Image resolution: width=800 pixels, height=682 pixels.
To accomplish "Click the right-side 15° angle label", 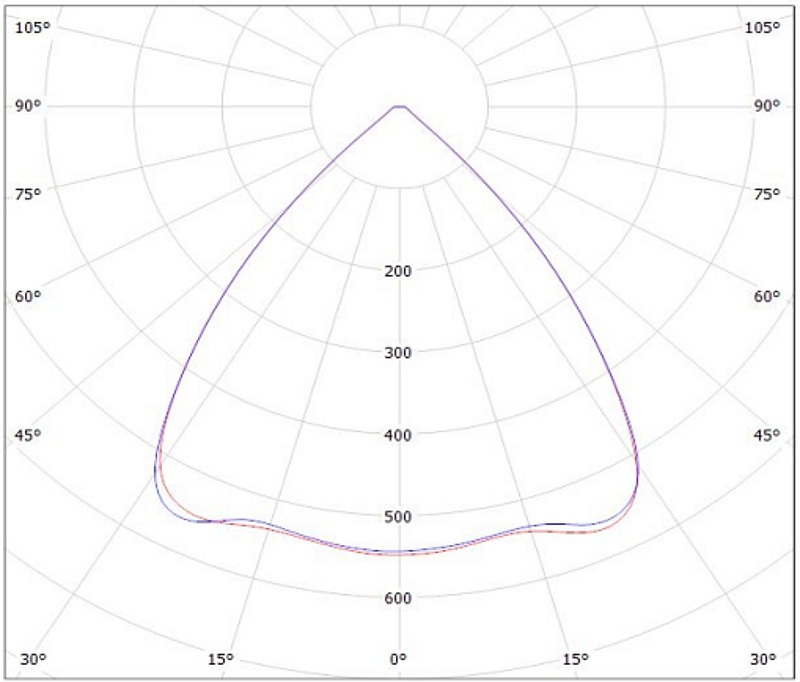I will point(576,659).
